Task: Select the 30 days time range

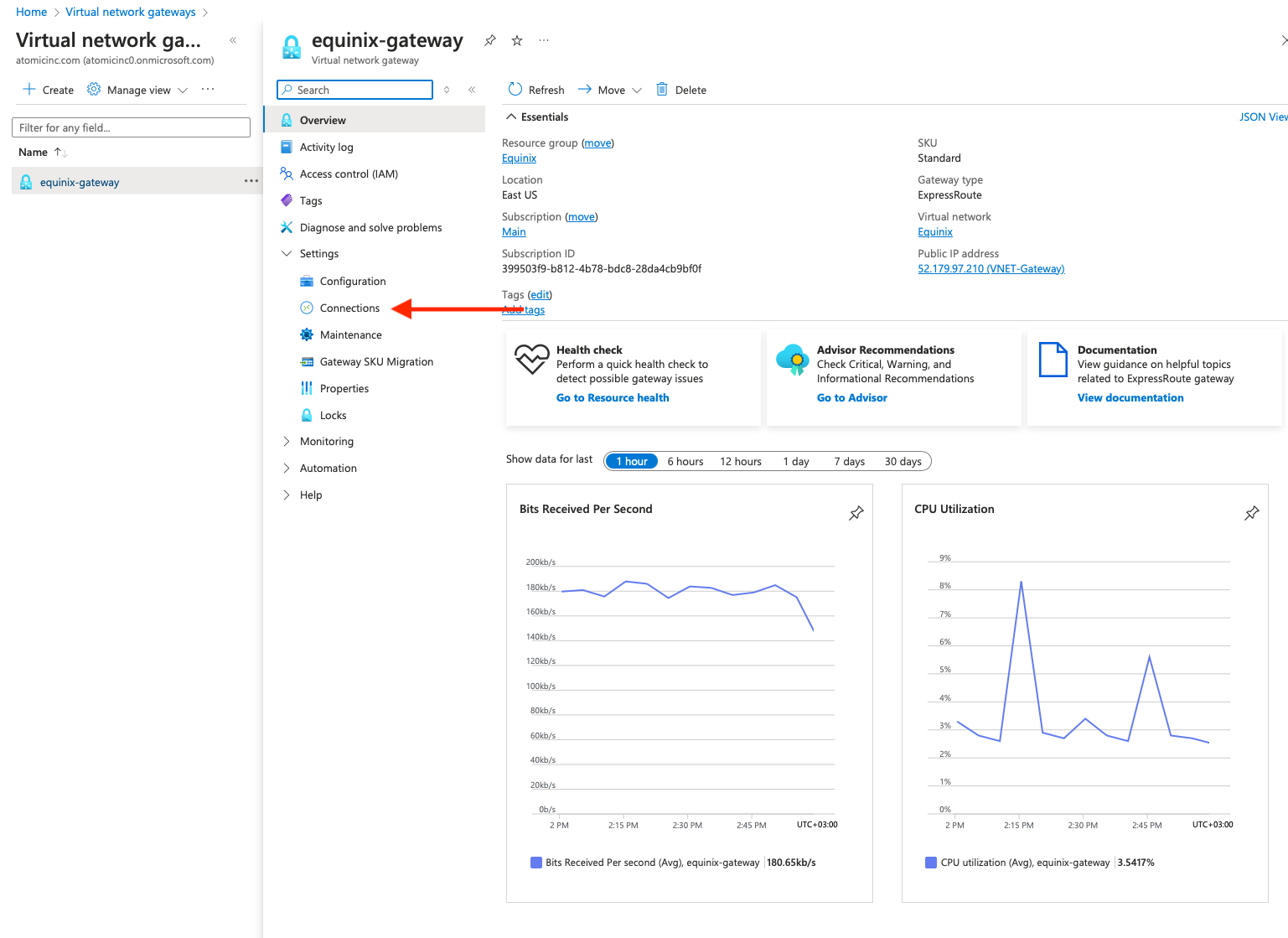Action: pos(903,461)
